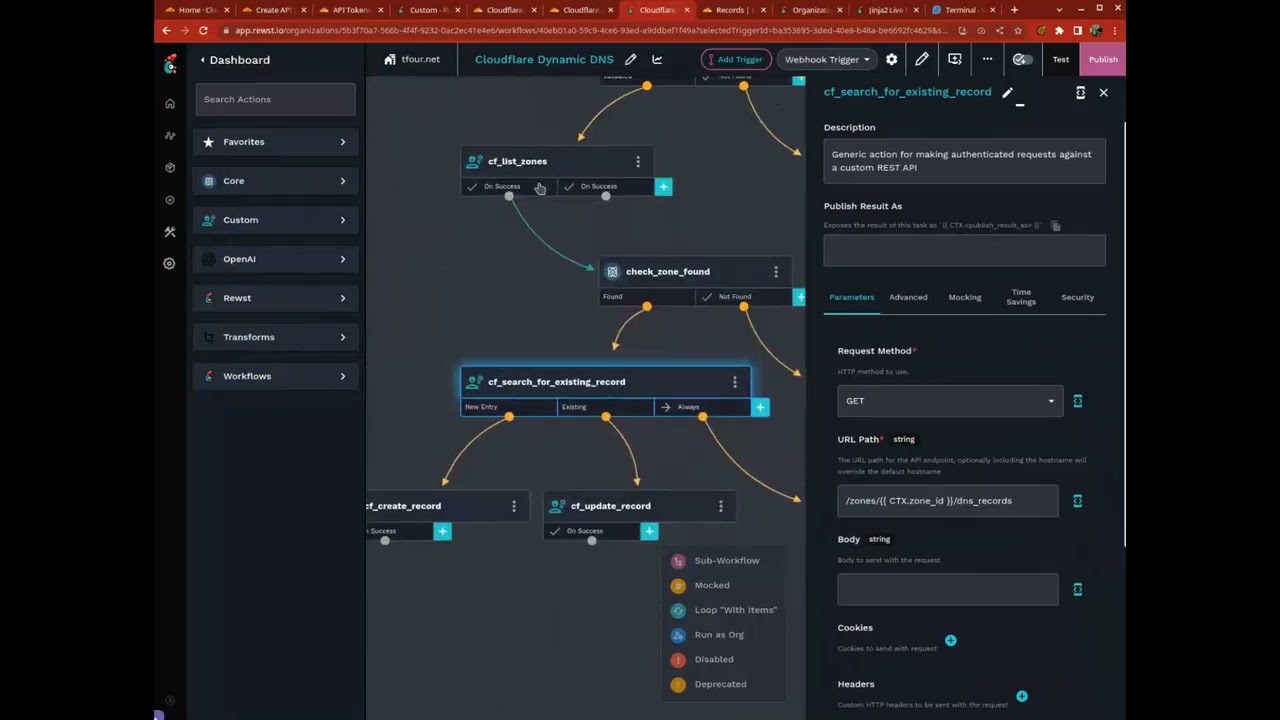The image size is (1280, 720).
Task: Open cf_search_for_existing_record node options menu
Action: click(734, 382)
